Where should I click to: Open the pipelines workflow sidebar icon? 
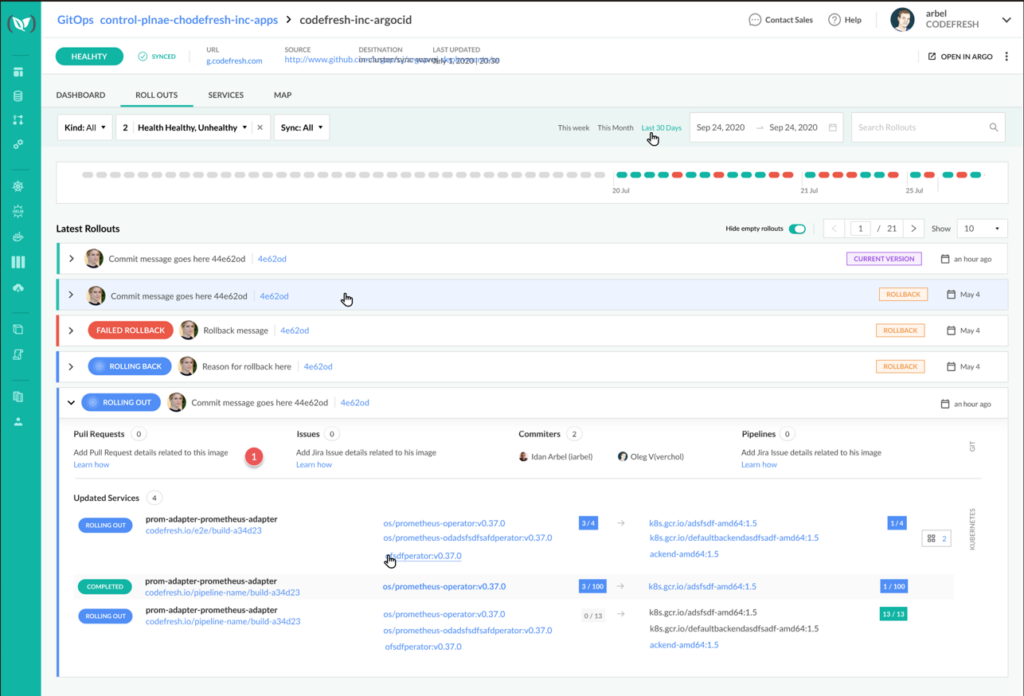[x=18, y=120]
